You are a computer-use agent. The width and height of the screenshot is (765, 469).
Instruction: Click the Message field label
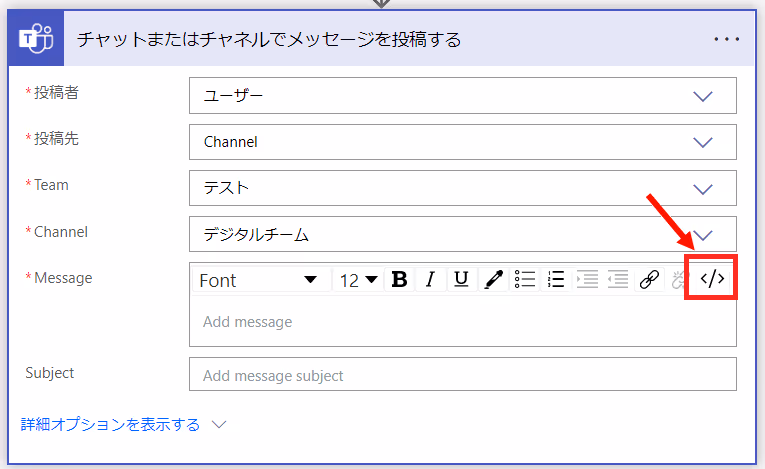[x=63, y=278]
